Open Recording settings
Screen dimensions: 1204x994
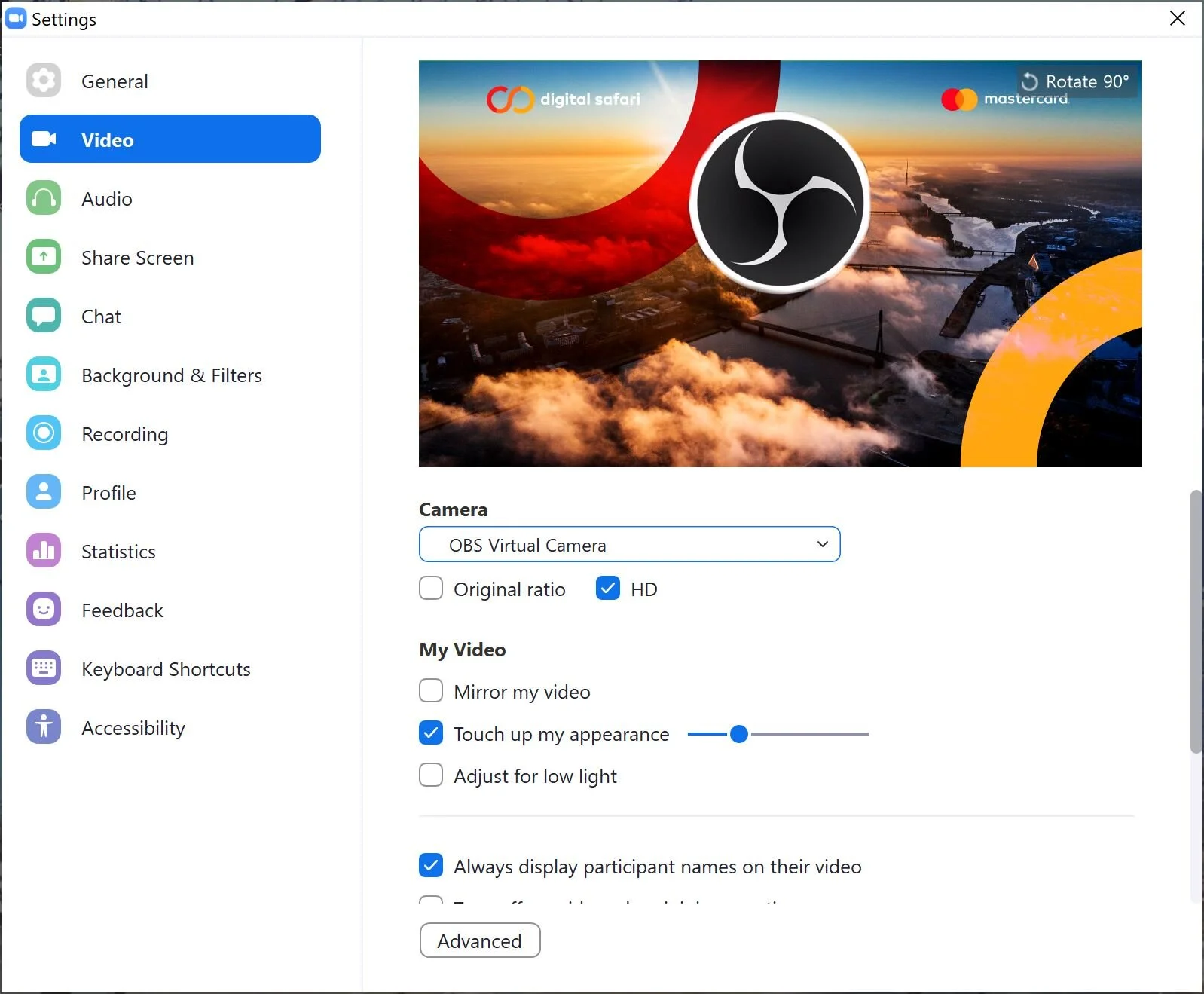pos(170,433)
